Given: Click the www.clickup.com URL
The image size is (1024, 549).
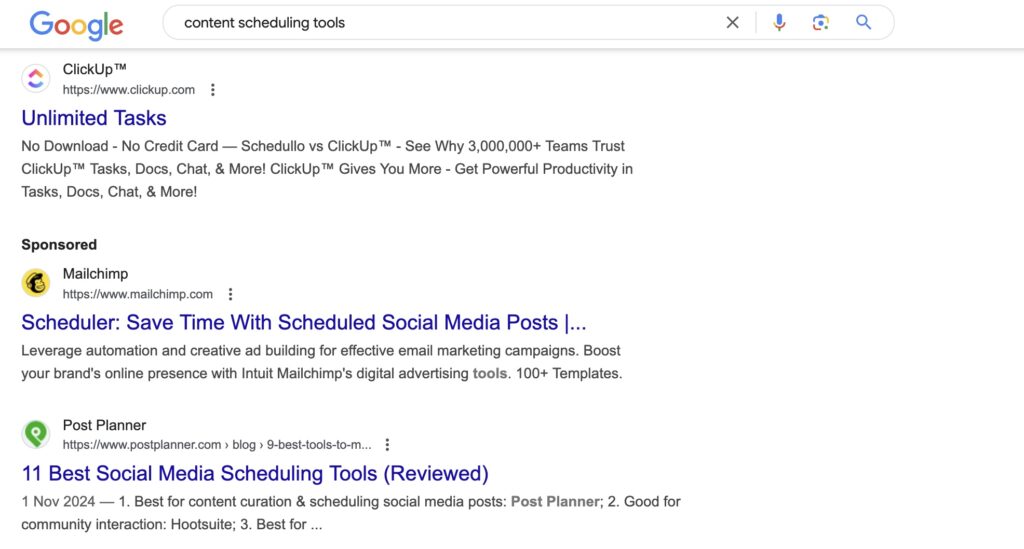Looking at the screenshot, I should coord(129,90).
